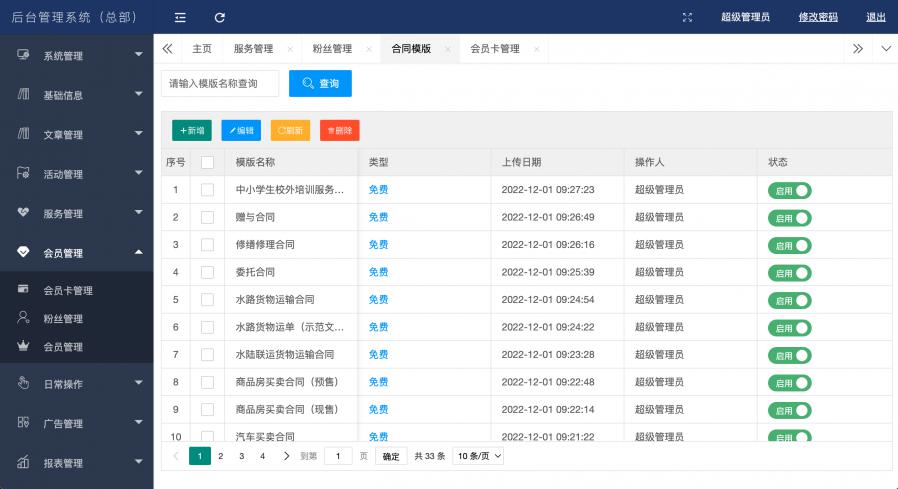Viewport: 898px width, 489px height.
Task: Disable the 启用 switch for 委托合同
Action: coord(789,272)
